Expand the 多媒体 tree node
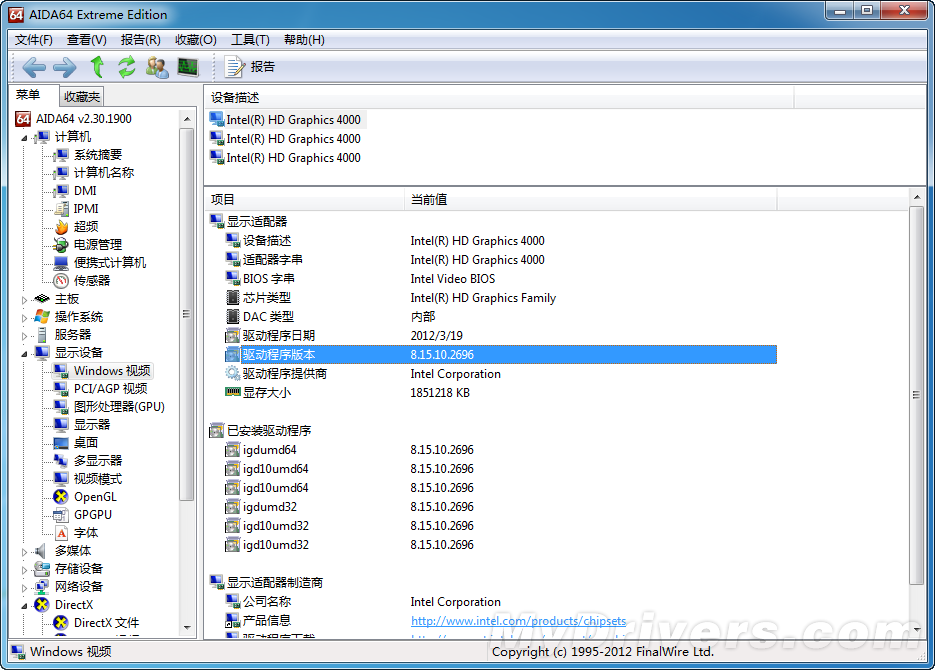Screen dimensions: 935x670 25,551
